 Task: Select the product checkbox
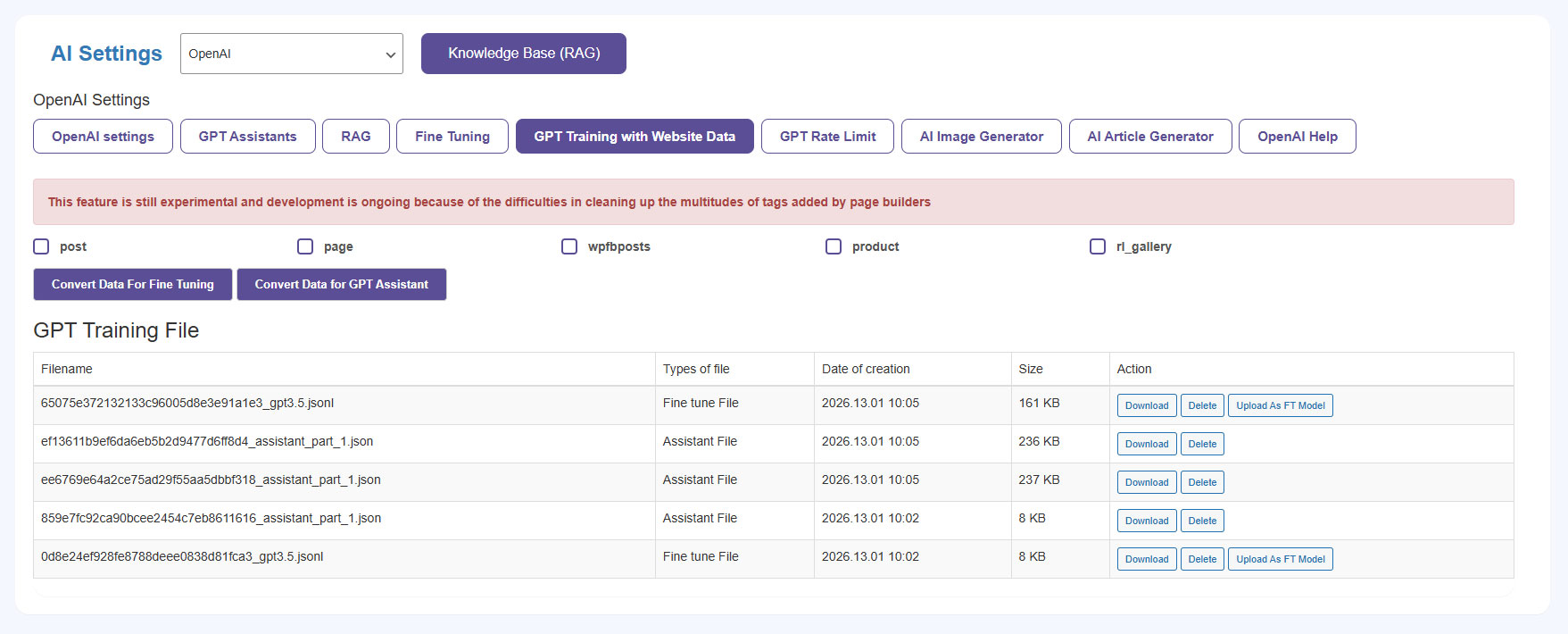[834, 246]
